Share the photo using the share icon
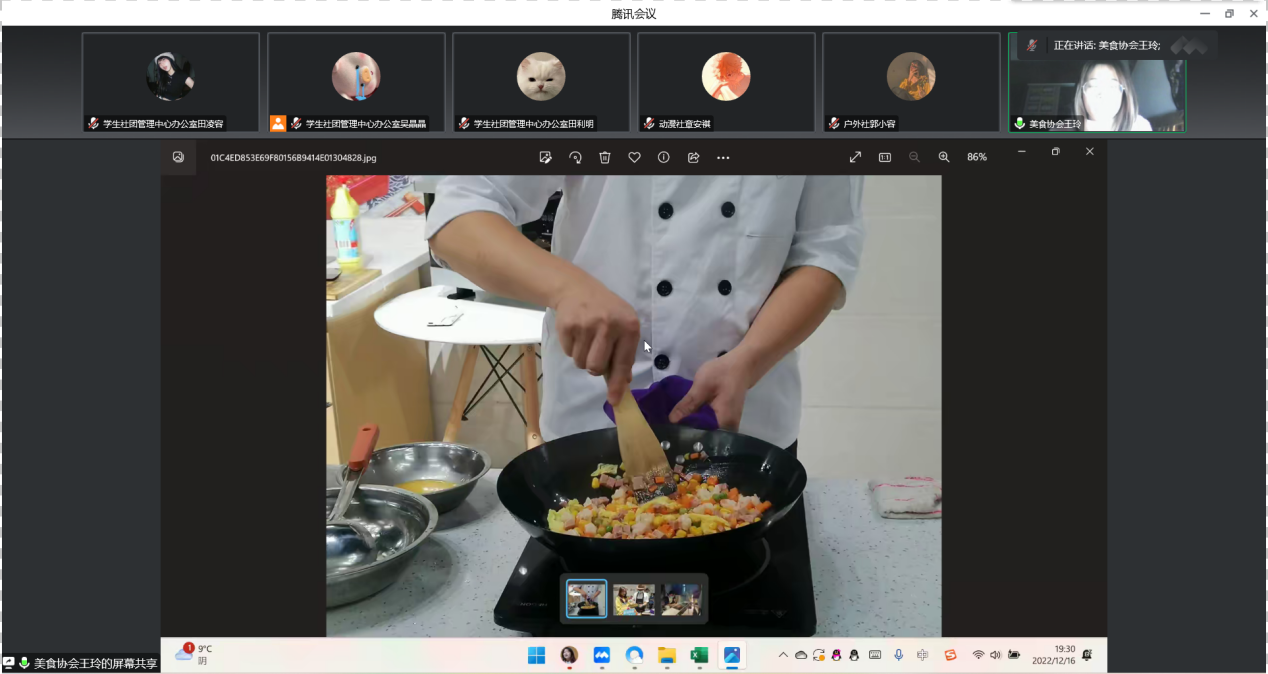The height and width of the screenshot is (674, 1268). click(x=693, y=157)
